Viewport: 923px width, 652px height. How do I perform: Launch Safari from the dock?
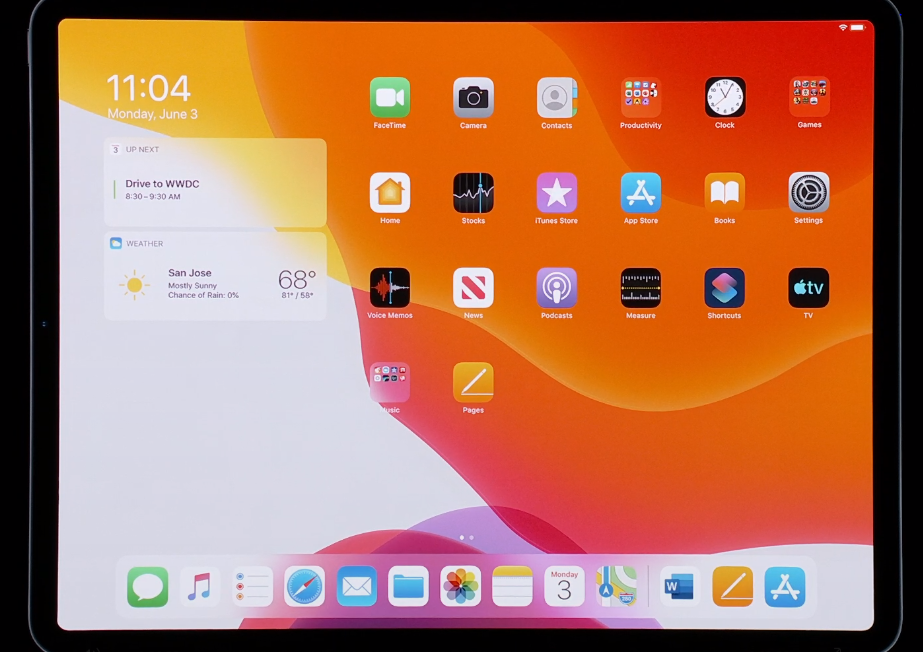[x=304, y=587]
